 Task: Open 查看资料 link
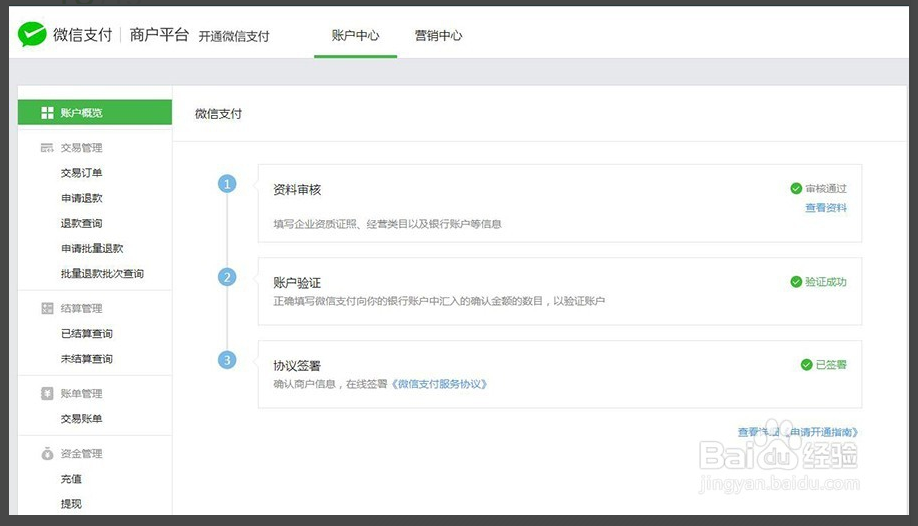pos(826,208)
